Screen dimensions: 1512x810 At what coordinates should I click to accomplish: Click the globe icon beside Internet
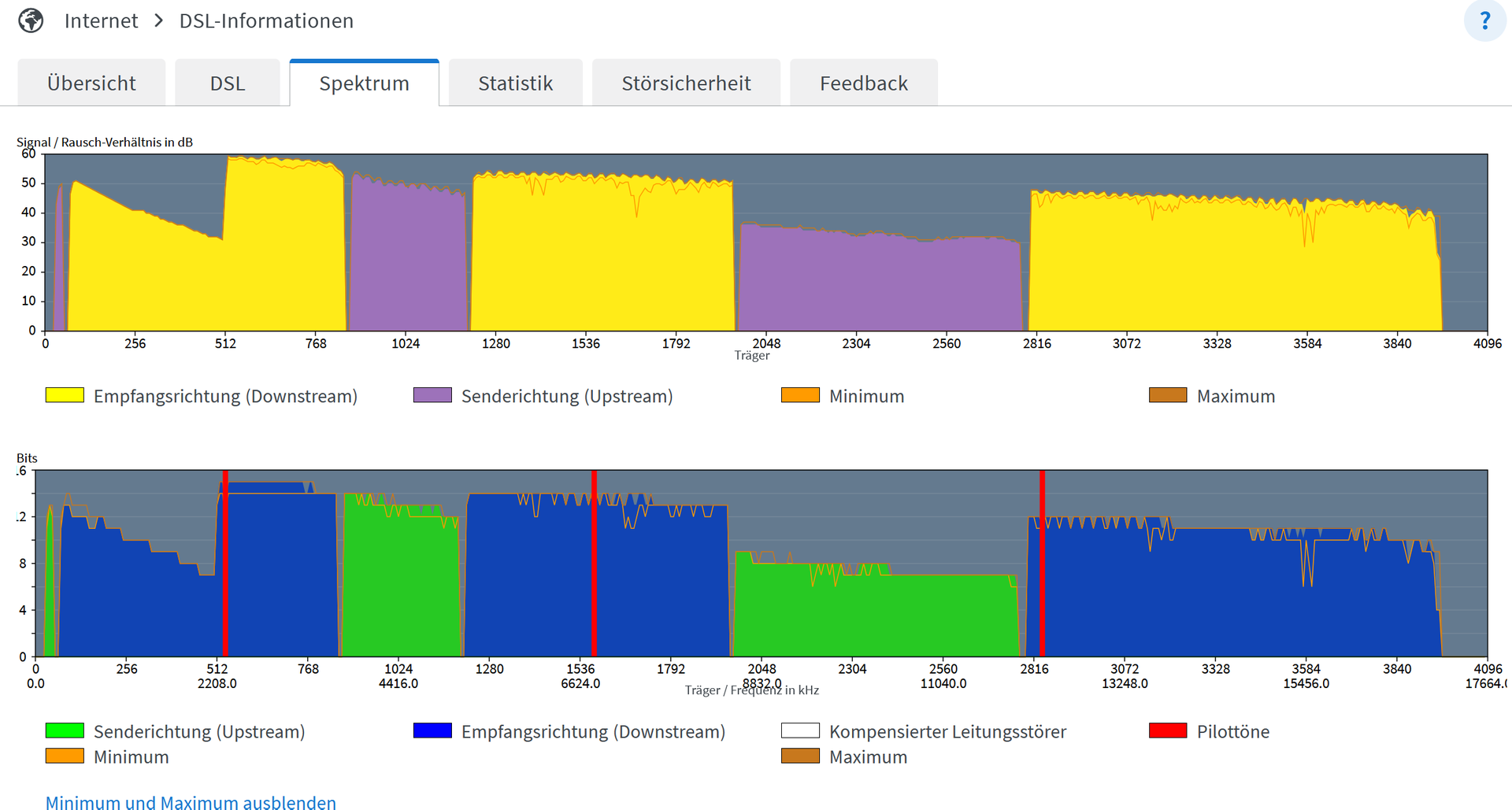[x=31, y=20]
